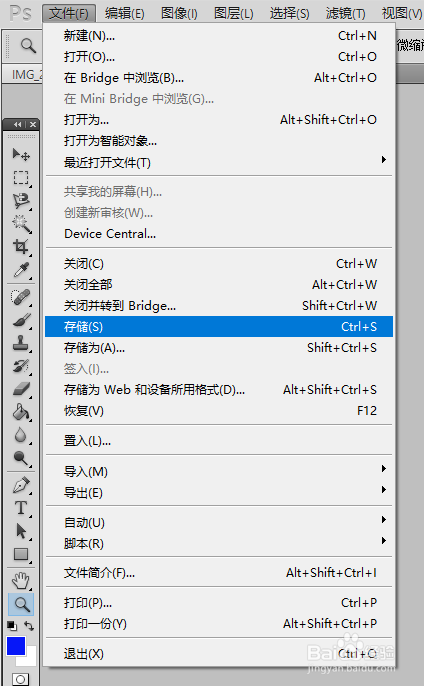Viewport: 424px width, 686px height.
Task: Select the Pen tool
Action: [21, 485]
